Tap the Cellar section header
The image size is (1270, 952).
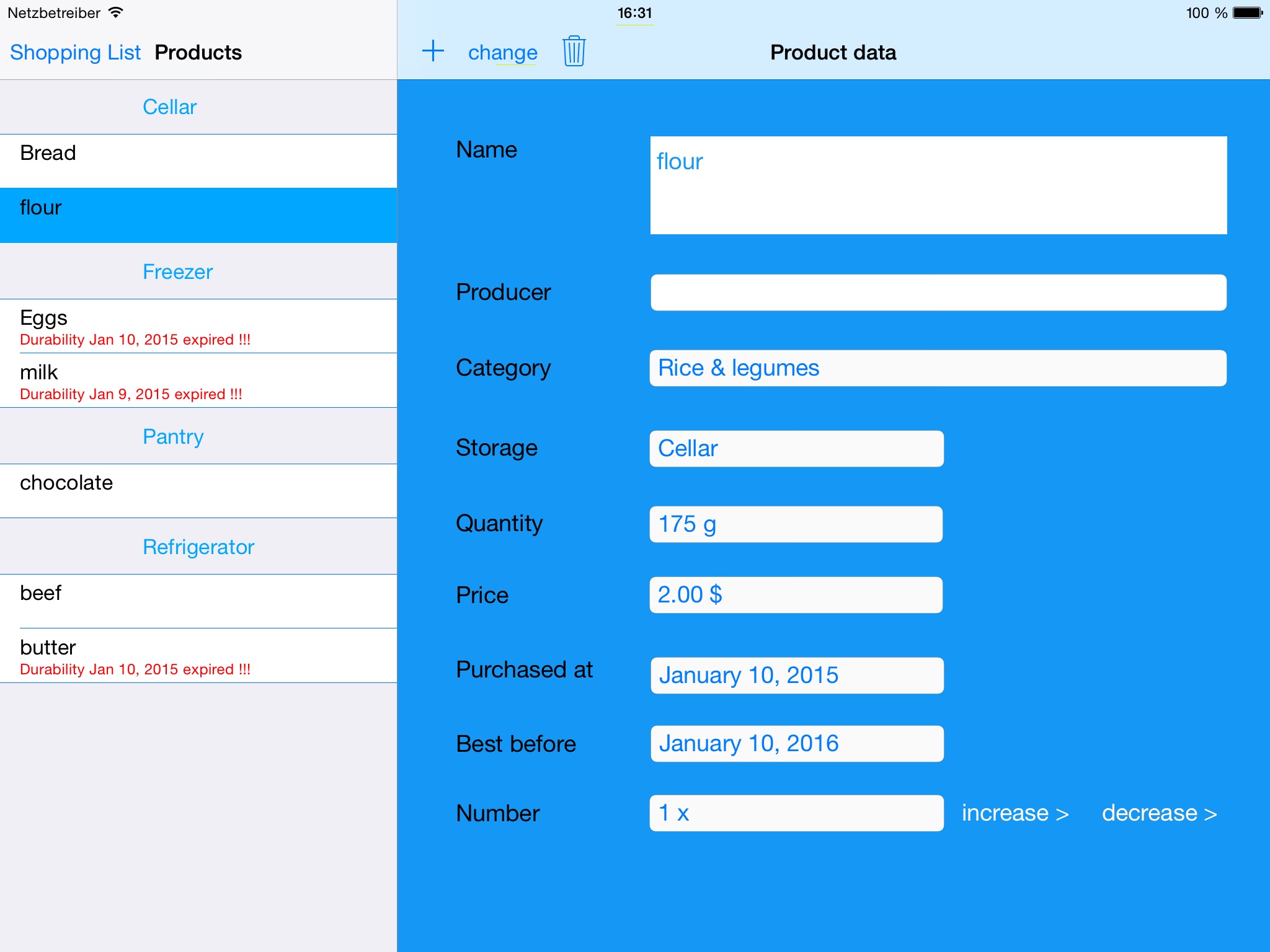(198, 107)
